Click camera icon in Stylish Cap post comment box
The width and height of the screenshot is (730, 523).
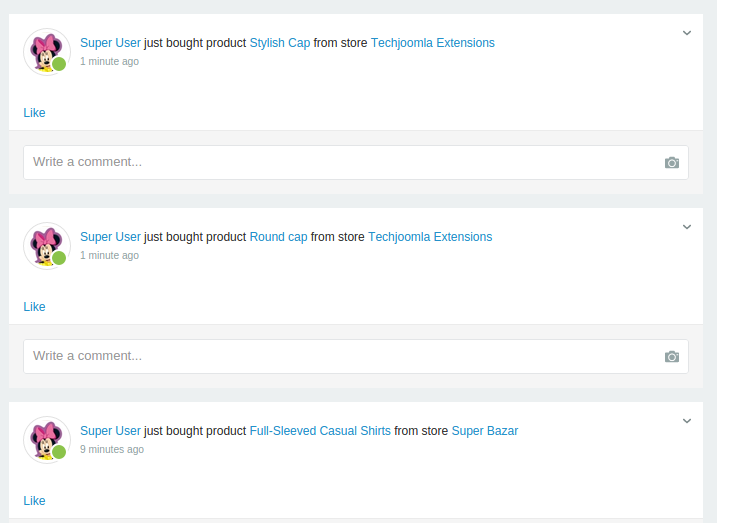point(671,163)
